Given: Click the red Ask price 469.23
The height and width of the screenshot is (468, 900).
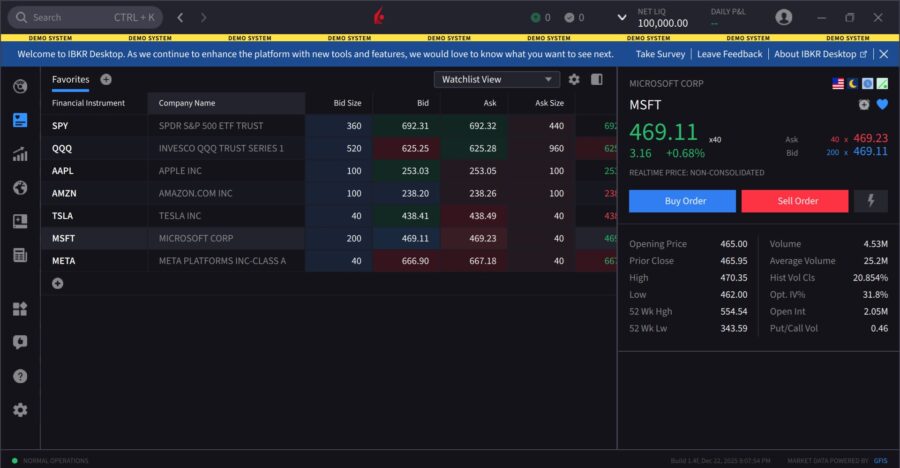Looking at the screenshot, I should [870, 138].
